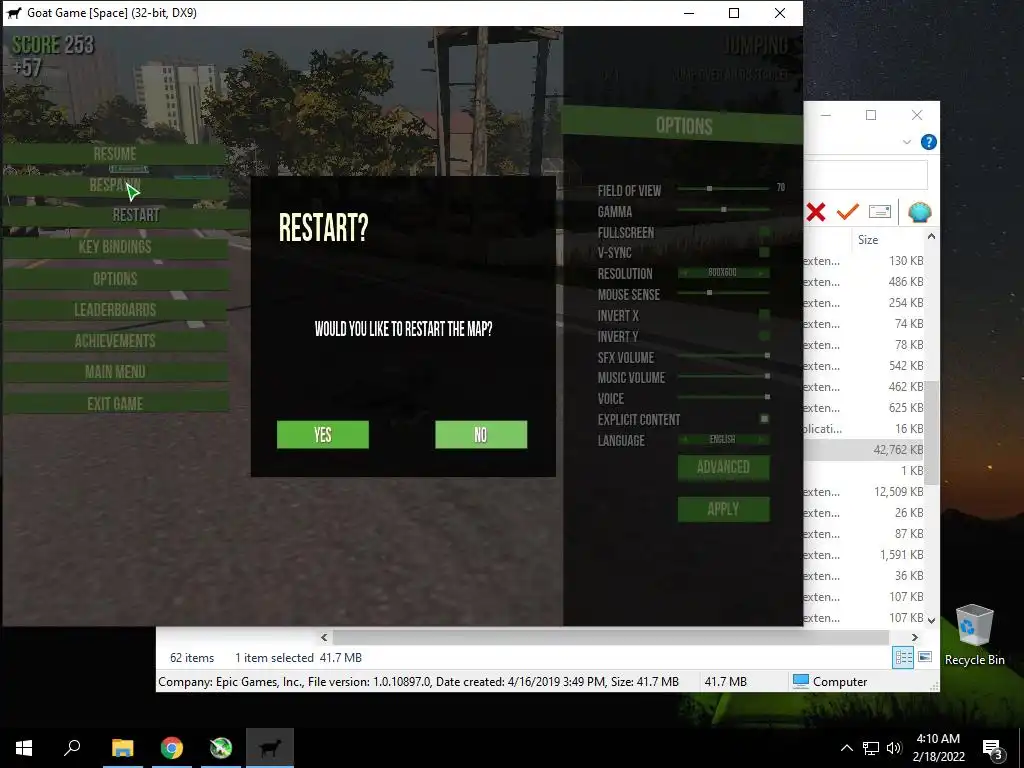The image size is (1024, 768).
Task: Click Explorer vertical scrollbar up arrow
Action: coord(932,236)
